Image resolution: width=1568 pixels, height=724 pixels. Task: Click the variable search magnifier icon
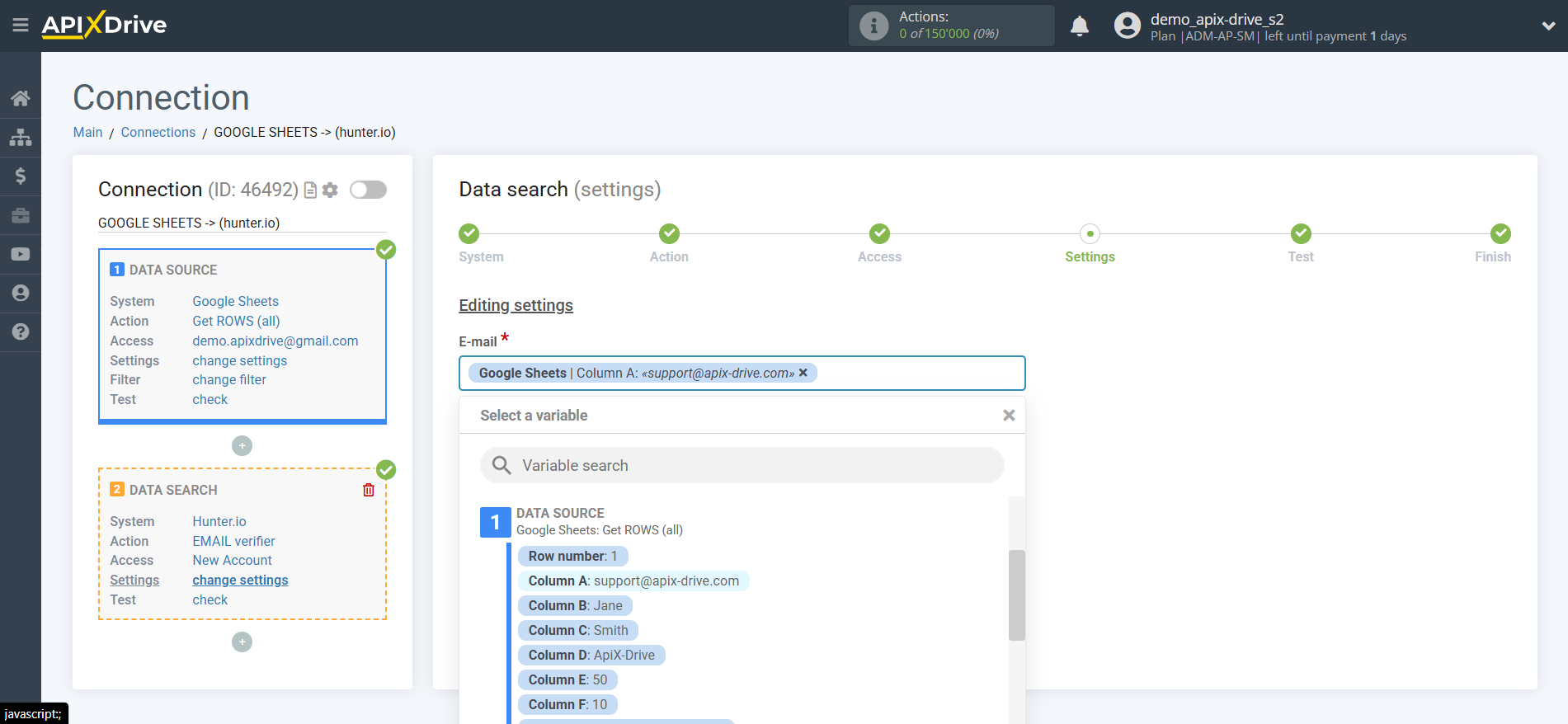pos(501,465)
